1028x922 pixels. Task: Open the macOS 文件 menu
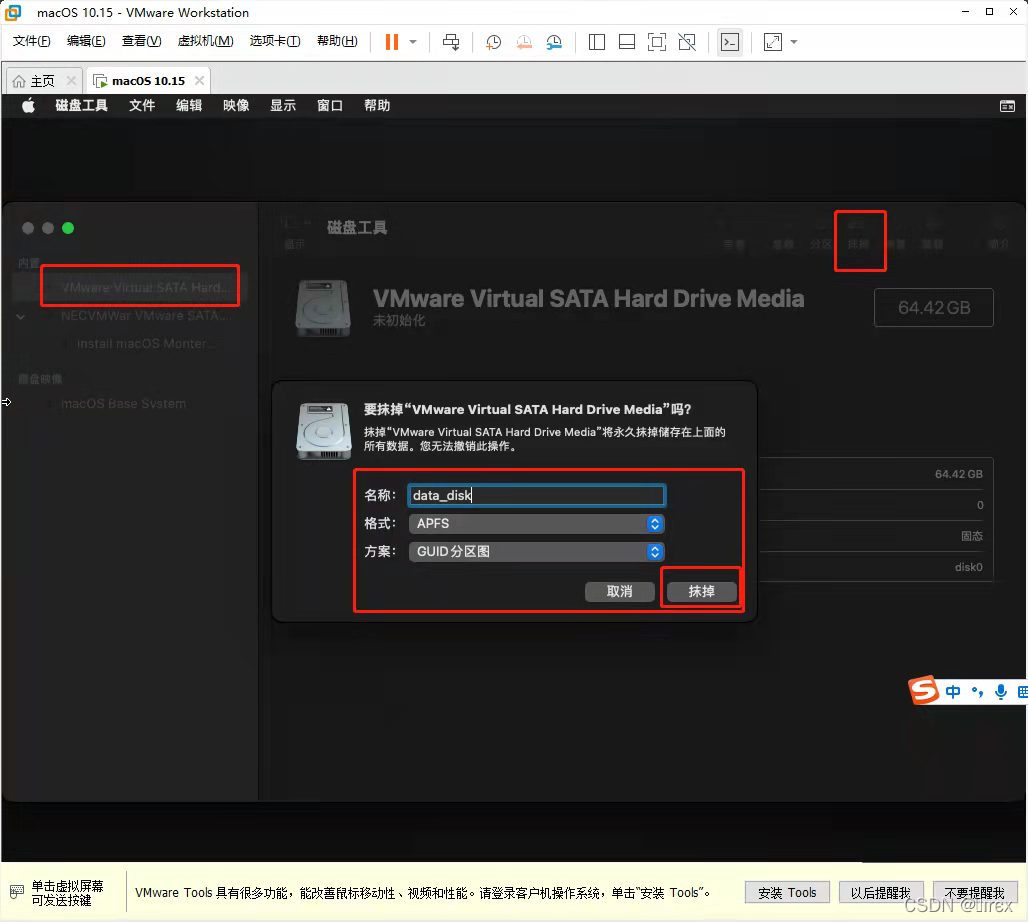[142, 106]
